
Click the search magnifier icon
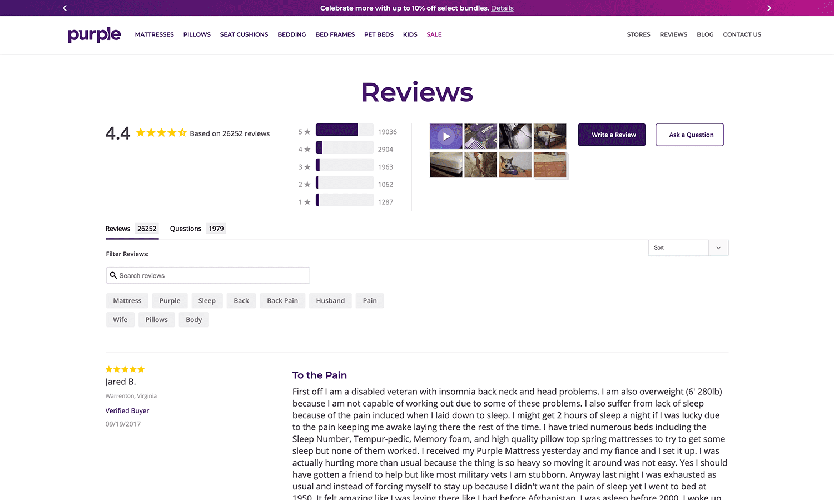(113, 276)
